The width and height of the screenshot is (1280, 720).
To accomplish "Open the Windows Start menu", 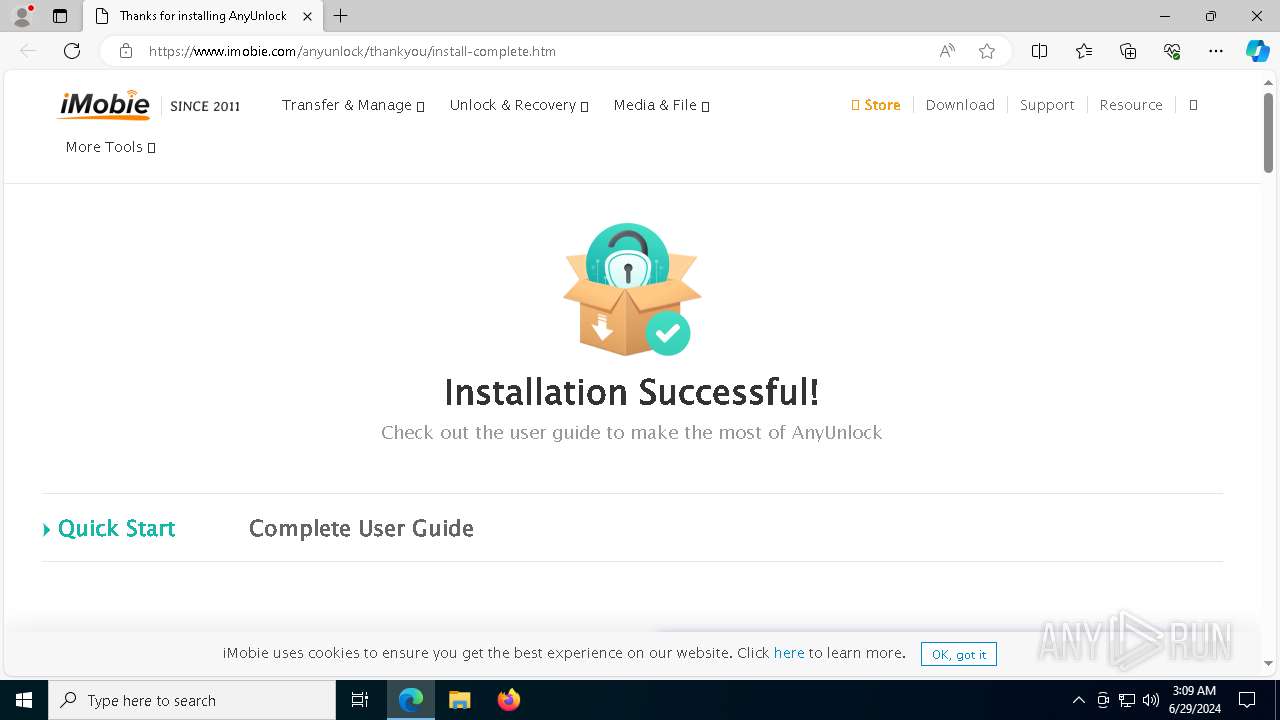I will click(x=24, y=700).
